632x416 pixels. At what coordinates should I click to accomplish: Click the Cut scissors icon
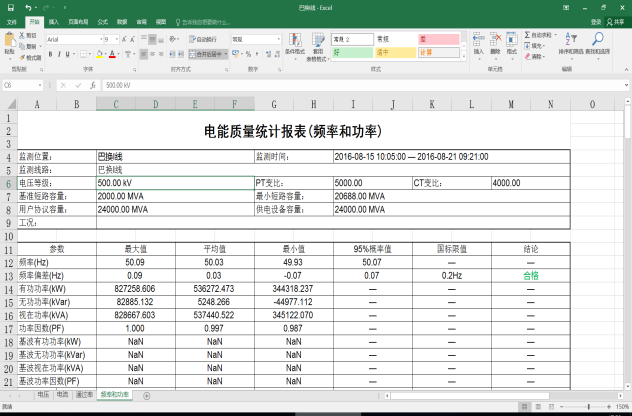(22, 35)
